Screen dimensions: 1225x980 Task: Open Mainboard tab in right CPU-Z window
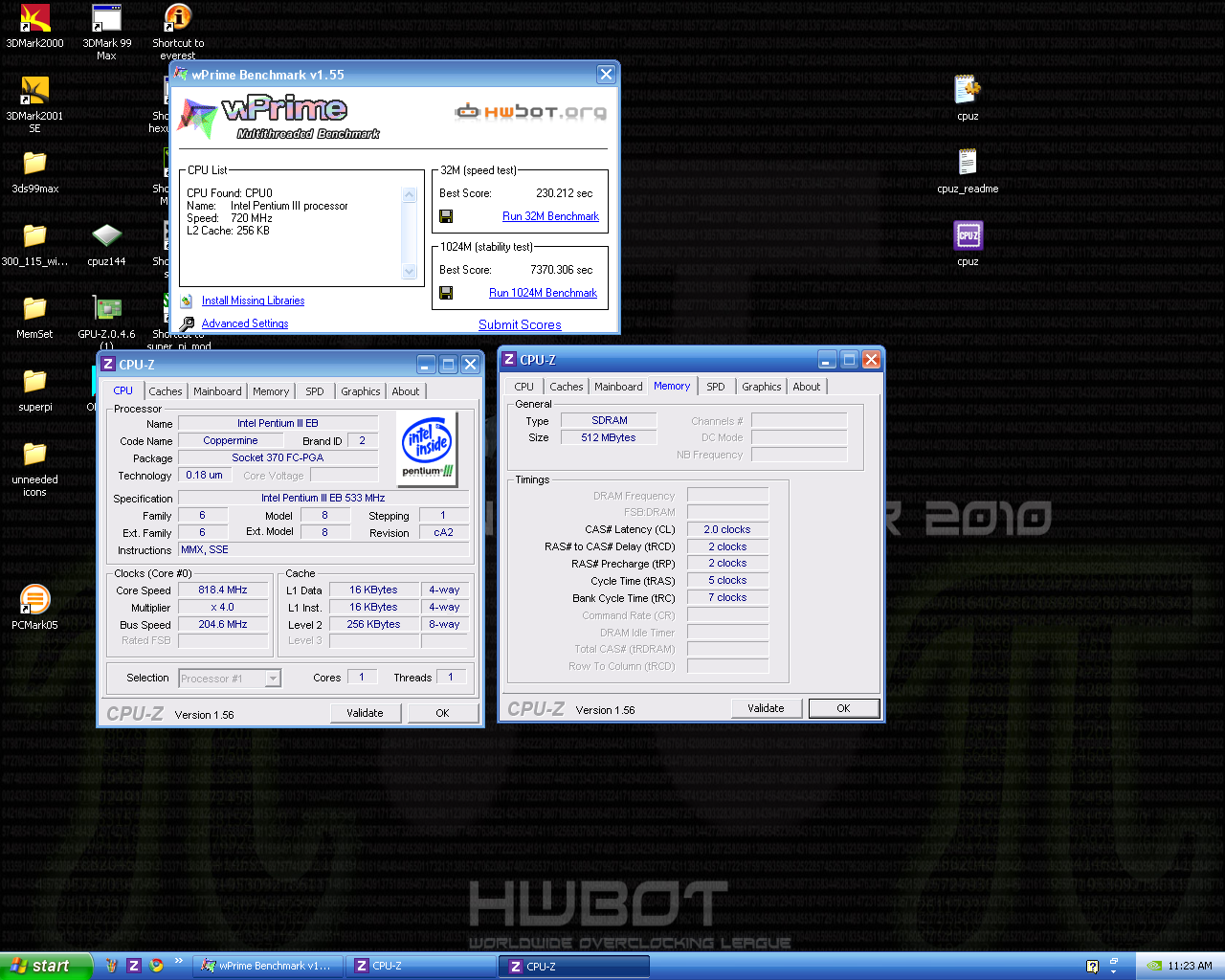click(x=618, y=387)
